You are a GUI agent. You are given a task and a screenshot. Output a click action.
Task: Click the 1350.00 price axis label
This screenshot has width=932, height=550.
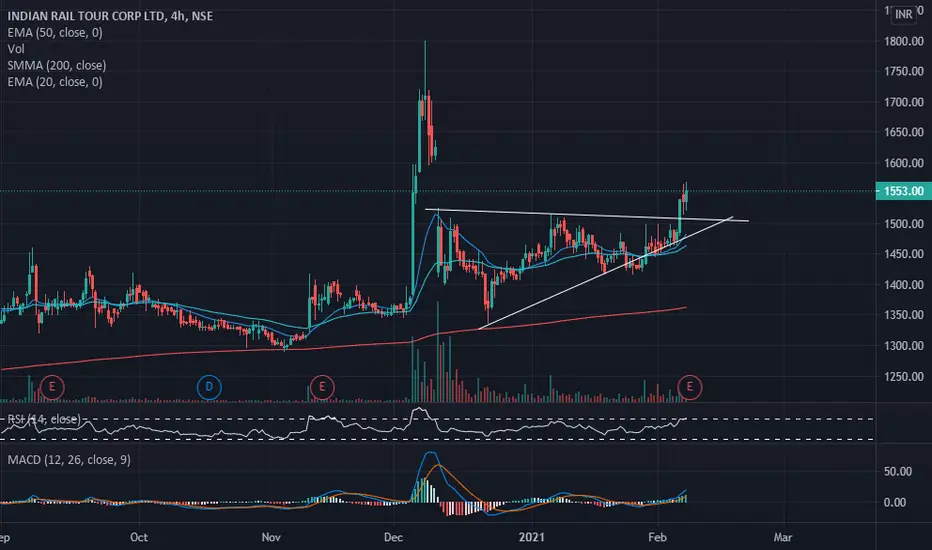pyautogui.click(x=903, y=315)
